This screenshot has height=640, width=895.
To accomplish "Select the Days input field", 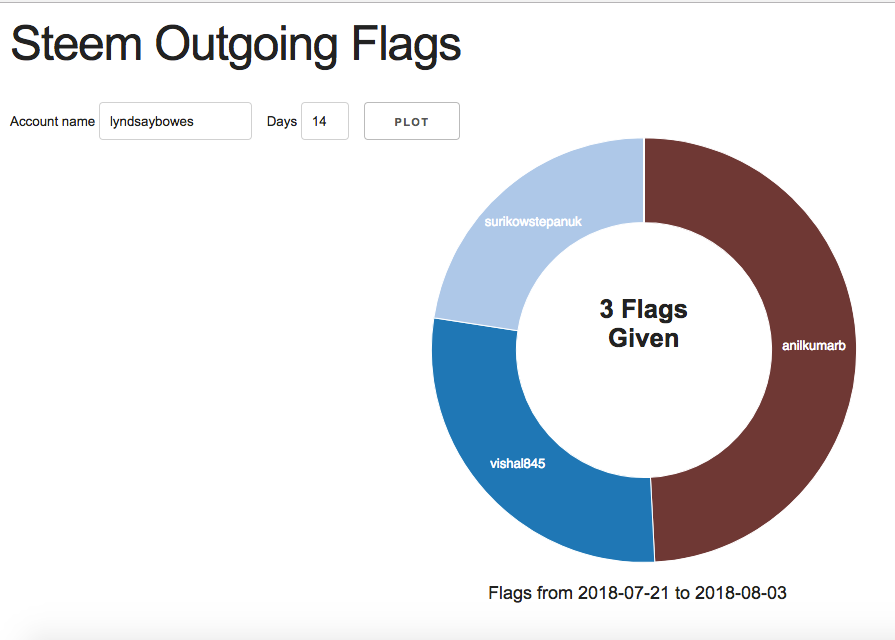I will click(325, 121).
